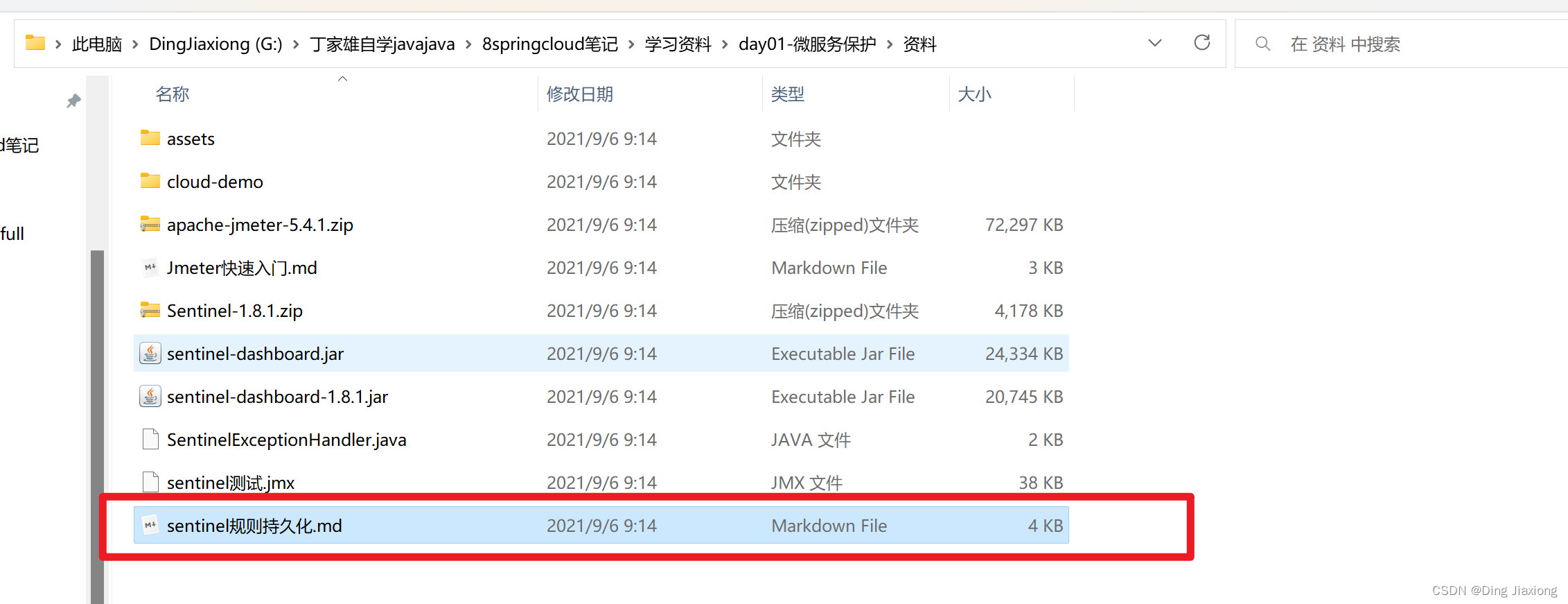1568x604 pixels.
Task: Click the JAVA 文件 type cell
Action: 811,440
